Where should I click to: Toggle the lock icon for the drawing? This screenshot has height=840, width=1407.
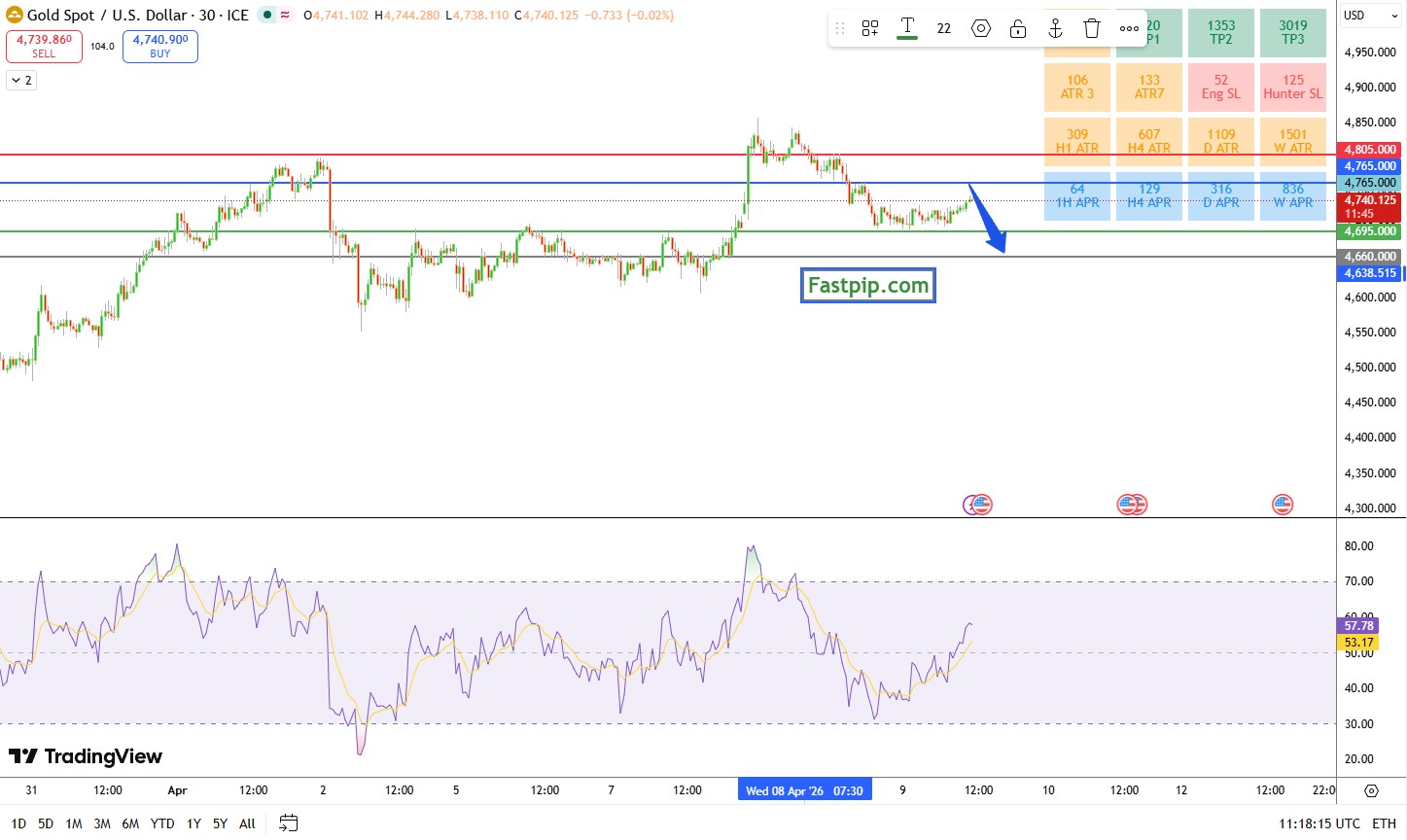click(x=1018, y=28)
